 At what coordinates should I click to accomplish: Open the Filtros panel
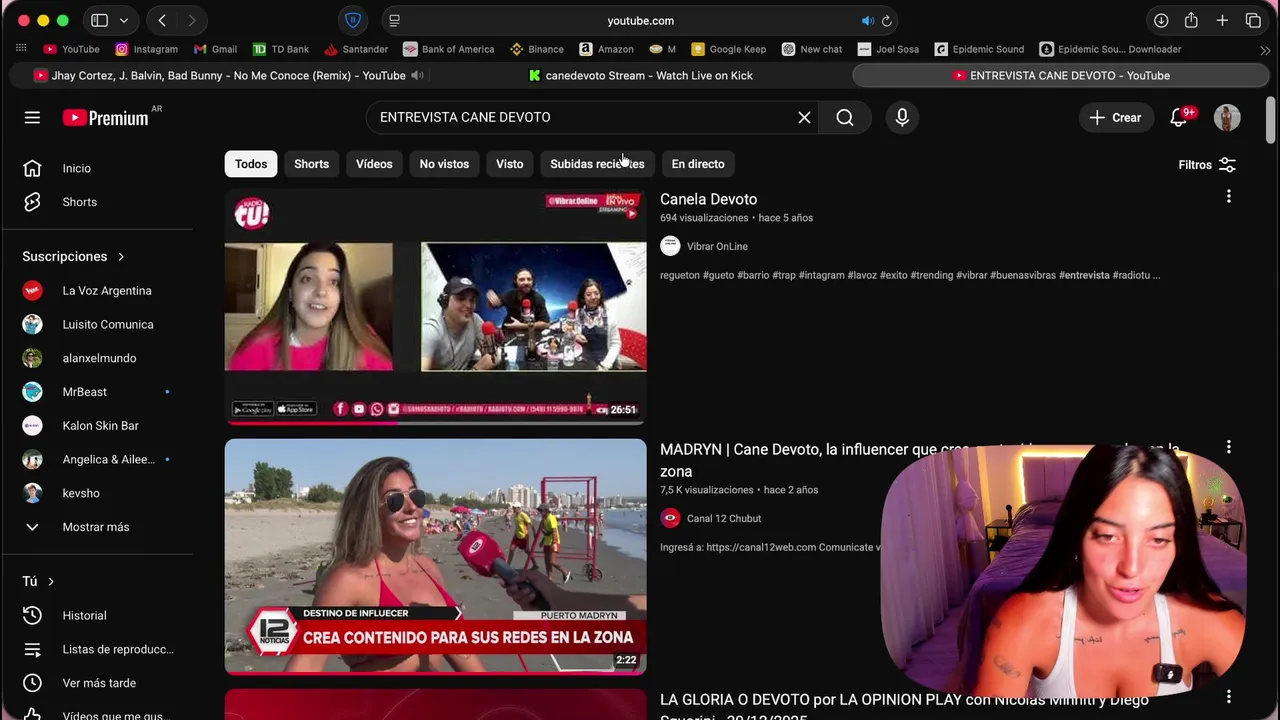(1207, 165)
